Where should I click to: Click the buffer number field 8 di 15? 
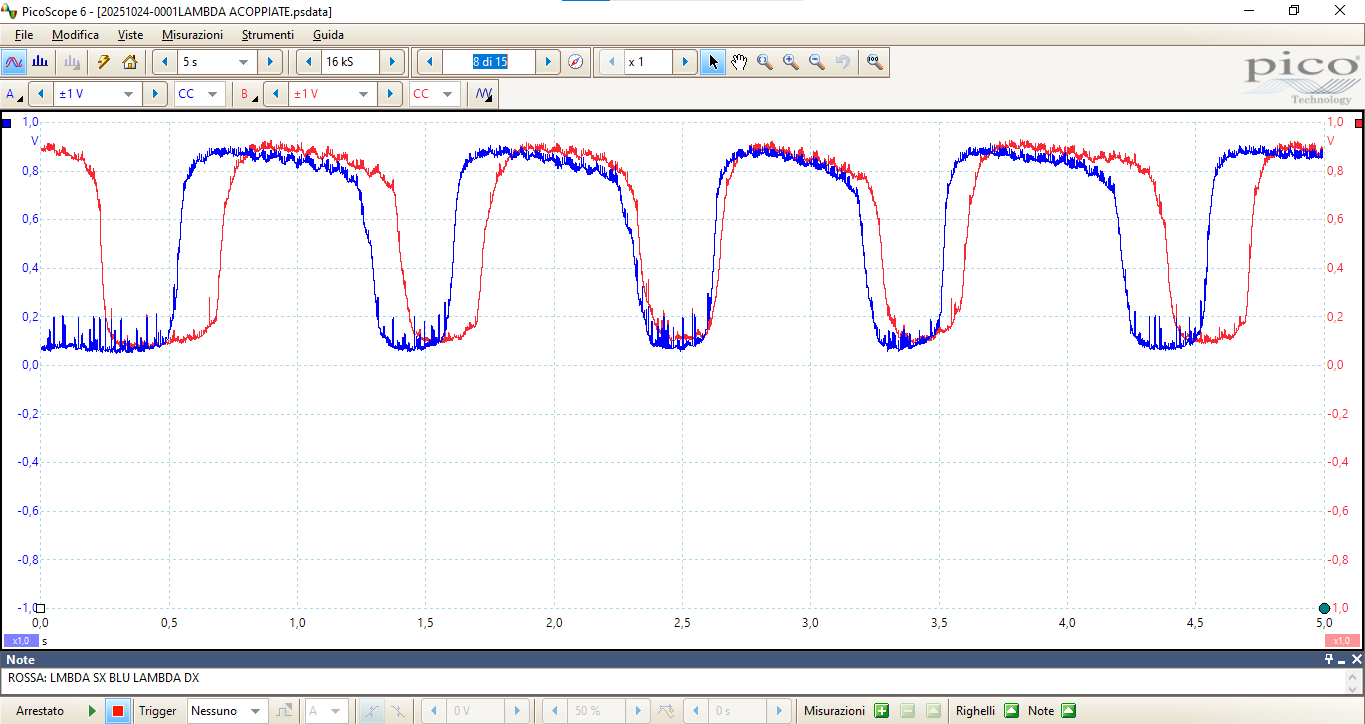(x=489, y=62)
